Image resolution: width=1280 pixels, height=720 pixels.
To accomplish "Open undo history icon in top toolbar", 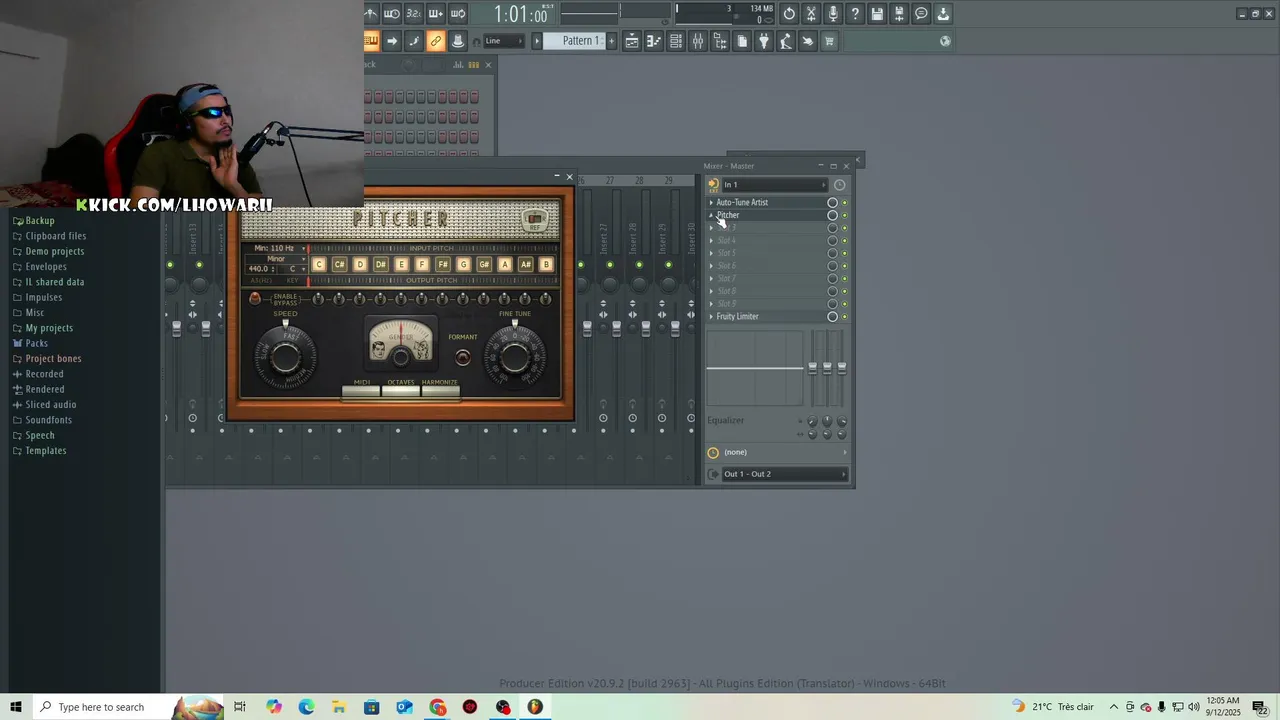I will pyautogui.click(x=789, y=14).
